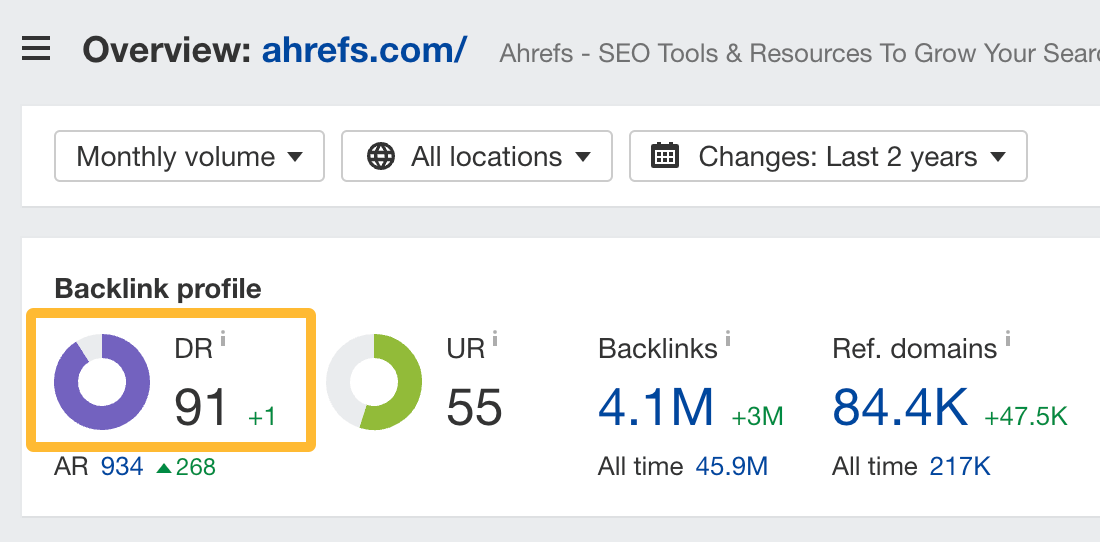This screenshot has height=542, width=1100.
Task: Click the Backlinks value 4.1M
Action: point(656,408)
